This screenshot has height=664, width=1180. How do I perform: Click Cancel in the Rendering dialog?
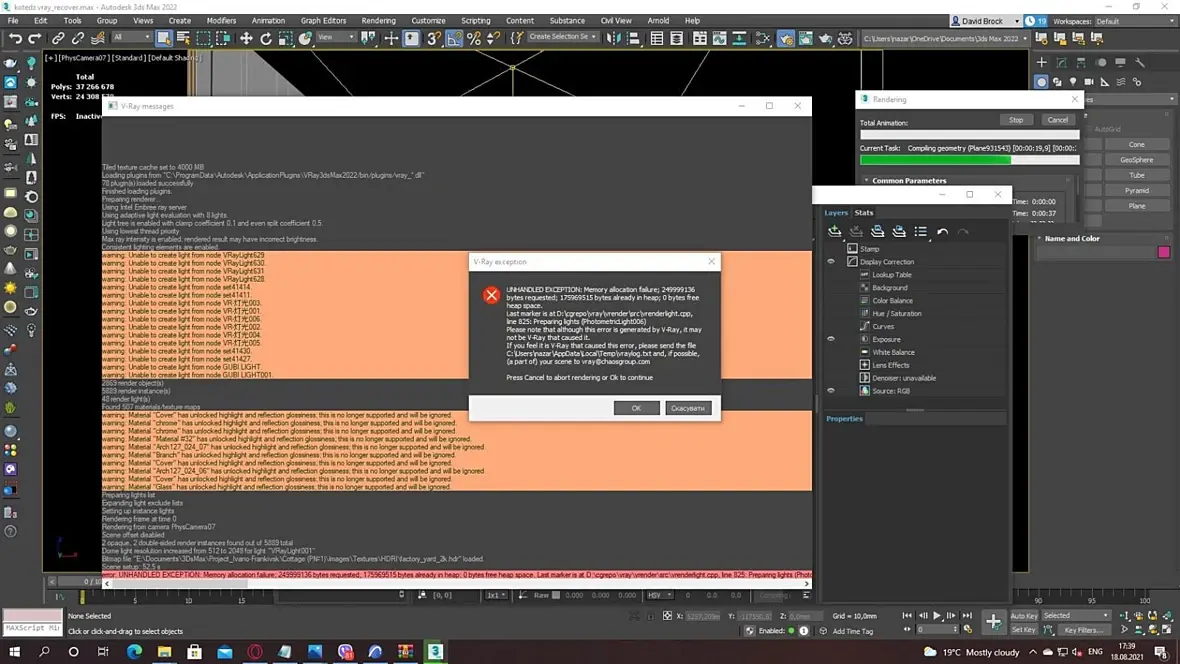(1057, 120)
